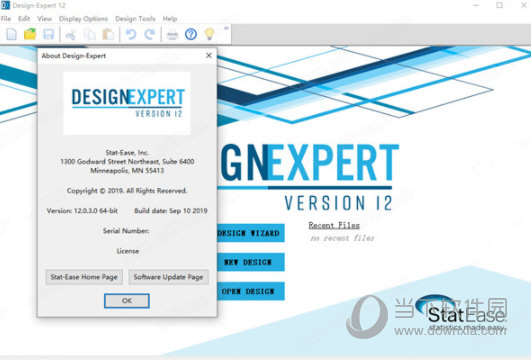This screenshot has height=360, width=531.
Task: Open the Help menu
Action: pyautogui.click(x=170, y=19)
